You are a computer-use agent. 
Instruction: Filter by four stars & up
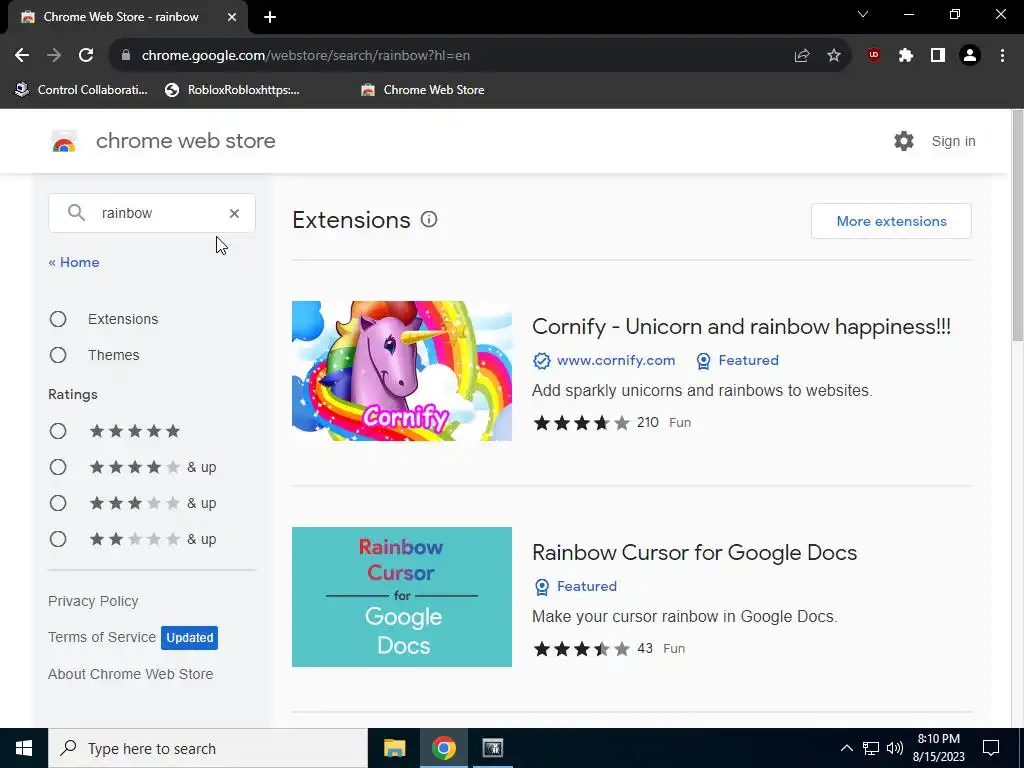[58, 467]
